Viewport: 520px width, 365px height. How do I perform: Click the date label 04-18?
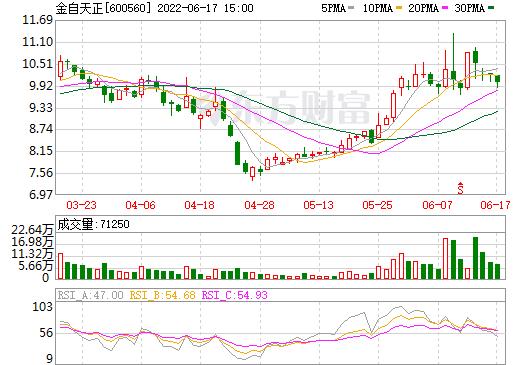[199, 205]
